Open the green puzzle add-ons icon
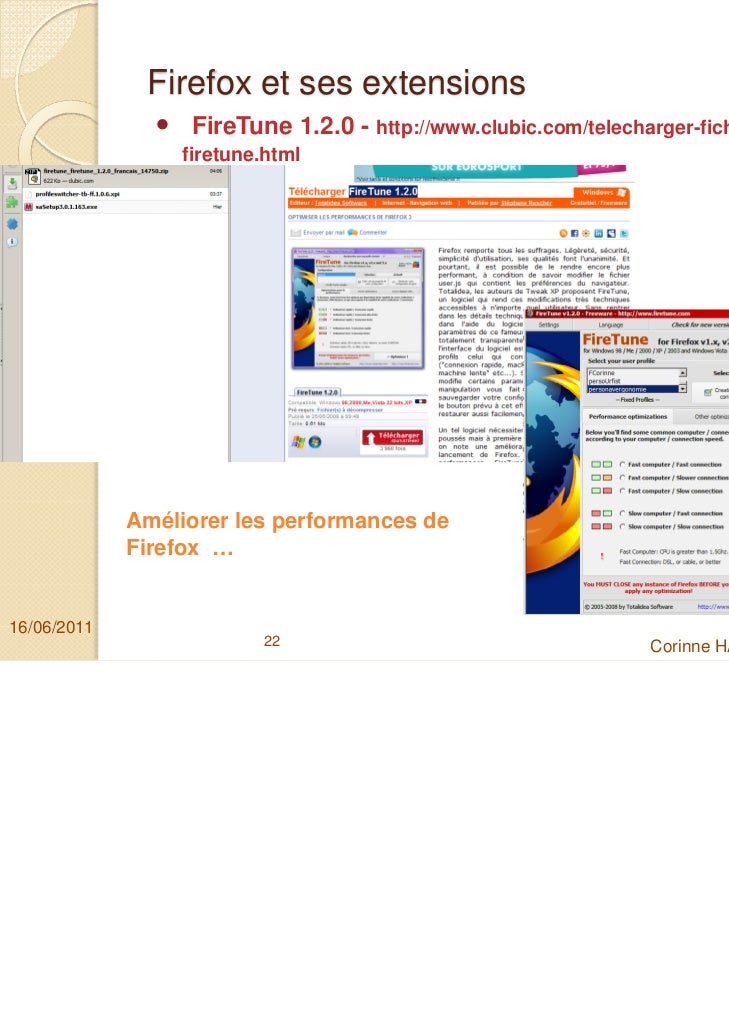The width and height of the screenshot is (729, 1030). point(12,203)
